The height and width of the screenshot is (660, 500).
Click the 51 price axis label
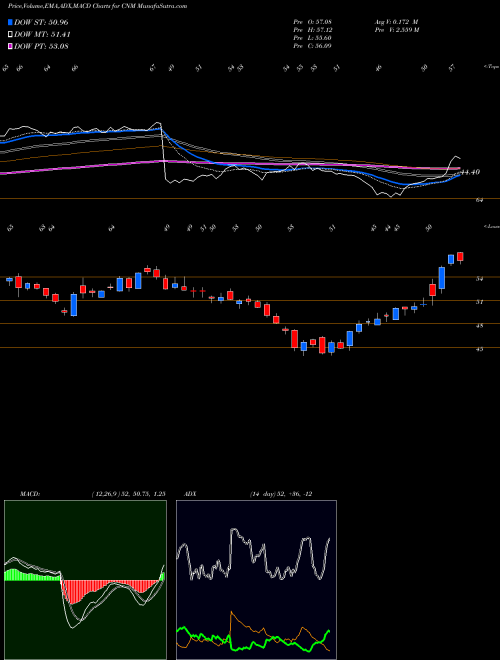pos(480,302)
